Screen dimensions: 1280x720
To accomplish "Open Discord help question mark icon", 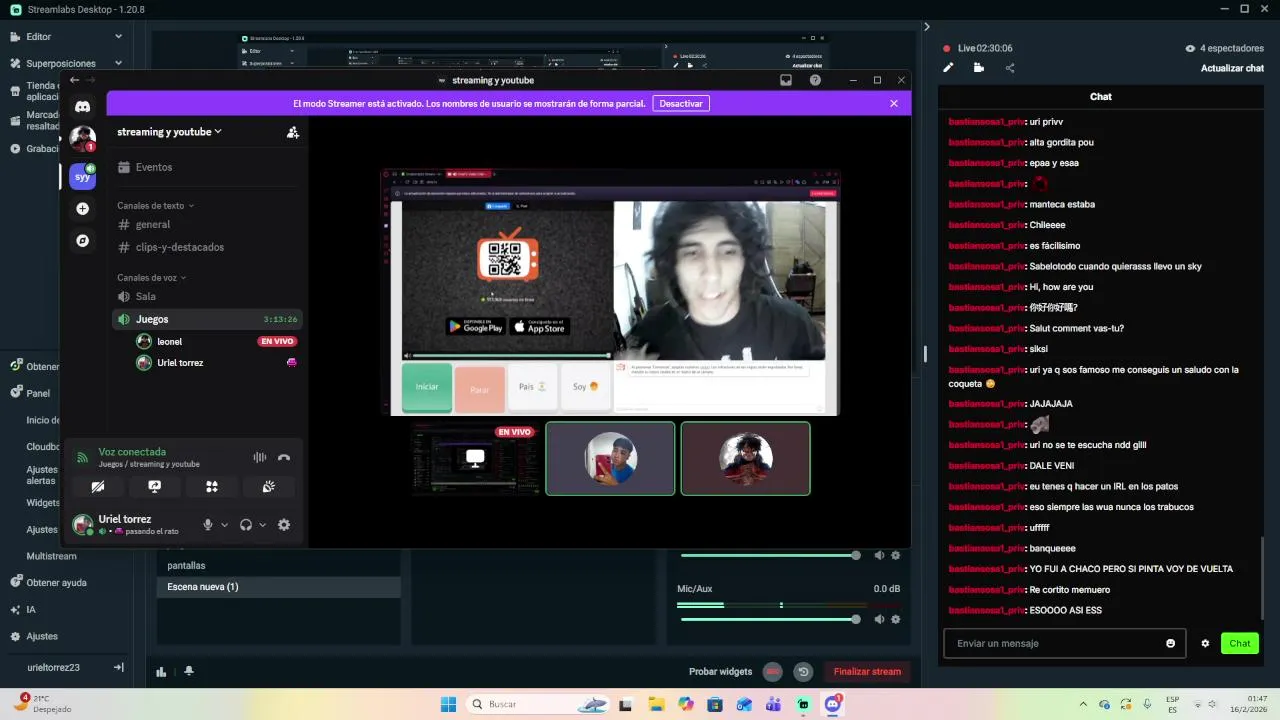I will point(815,80).
